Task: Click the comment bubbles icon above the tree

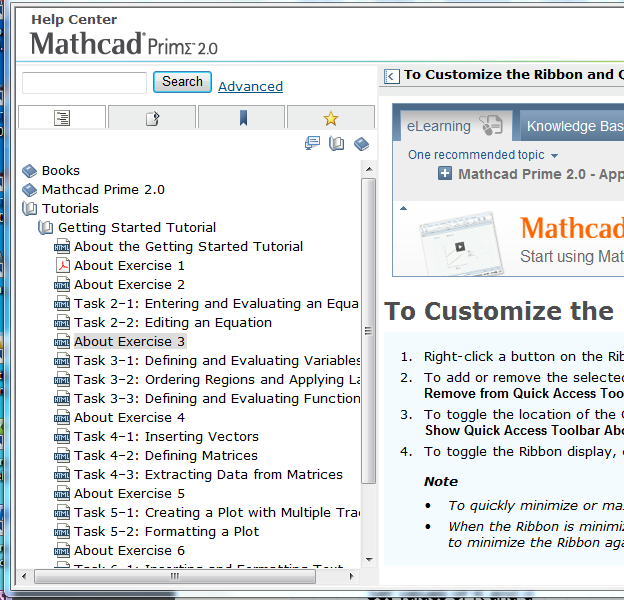Action: pos(312,143)
